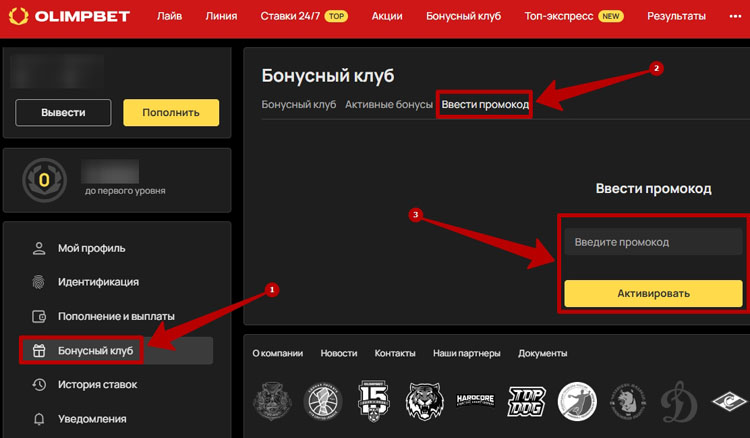Open the О компании footer link
Screen dimensions: 750x438
[x=277, y=353]
